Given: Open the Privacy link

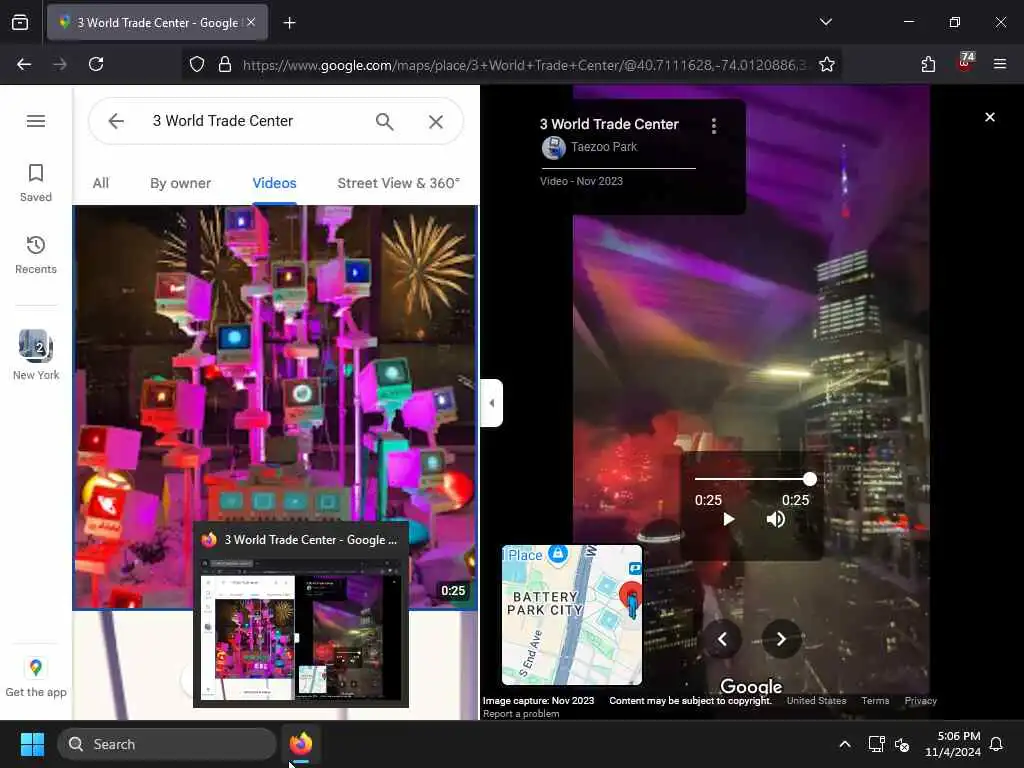Looking at the screenshot, I should click(921, 701).
